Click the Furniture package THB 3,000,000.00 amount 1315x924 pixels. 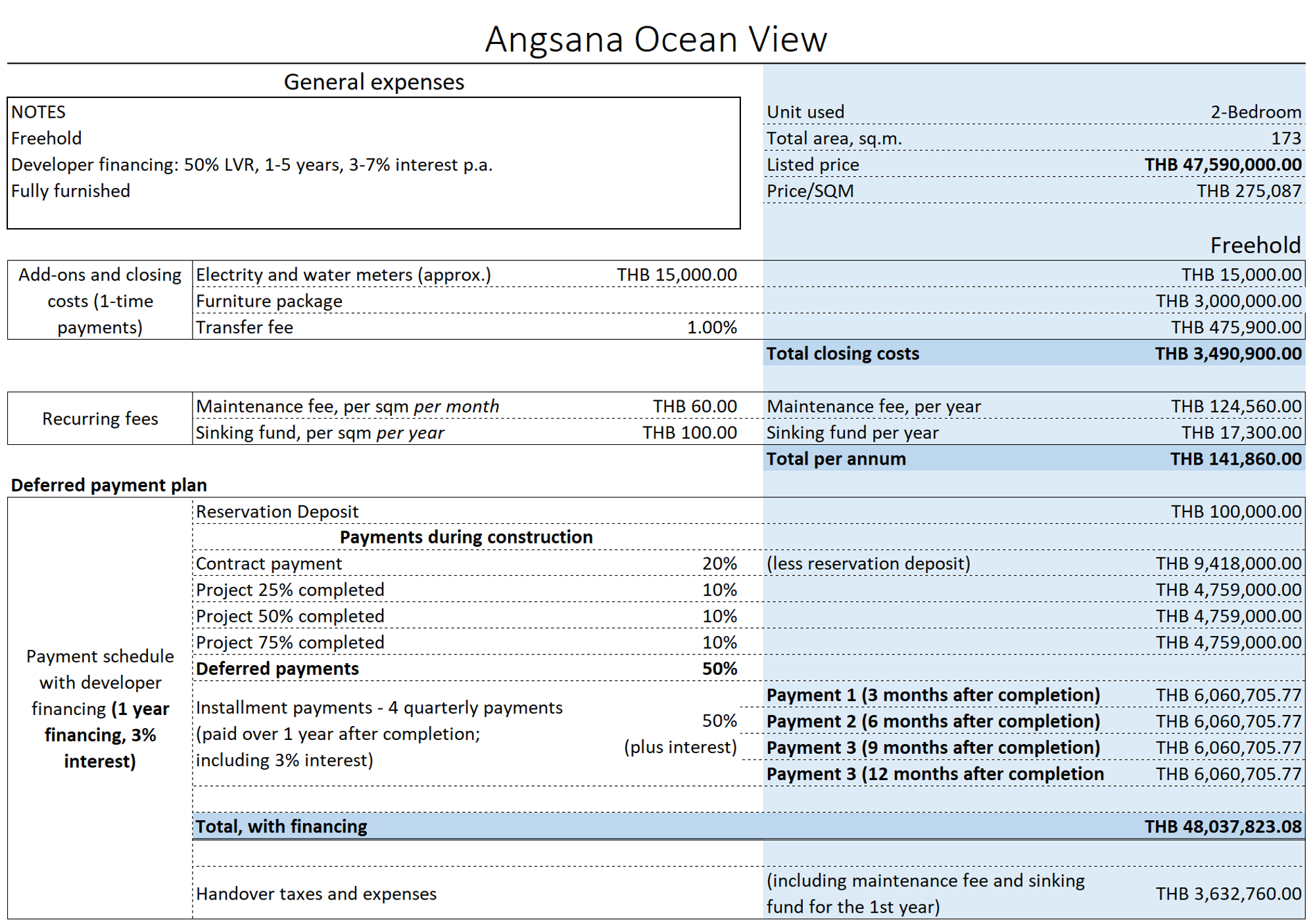click(x=1228, y=301)
